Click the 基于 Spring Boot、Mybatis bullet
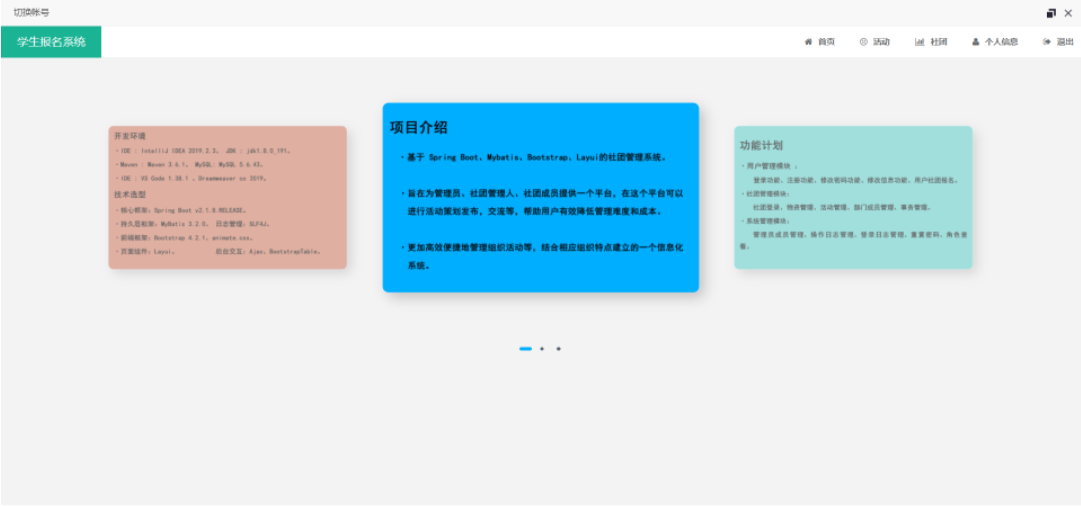 point(533,157)
